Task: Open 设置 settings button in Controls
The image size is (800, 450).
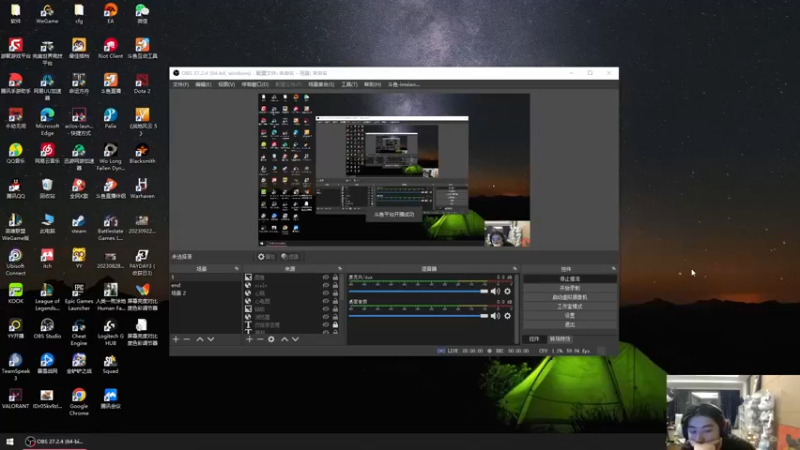Action: (570, 316)
